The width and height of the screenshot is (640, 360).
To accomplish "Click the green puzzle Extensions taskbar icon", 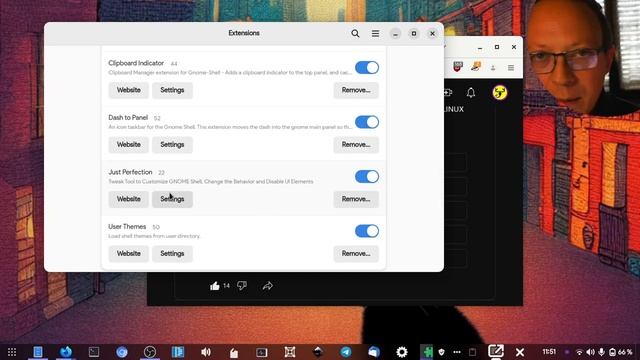I will (x=427, y=352).
